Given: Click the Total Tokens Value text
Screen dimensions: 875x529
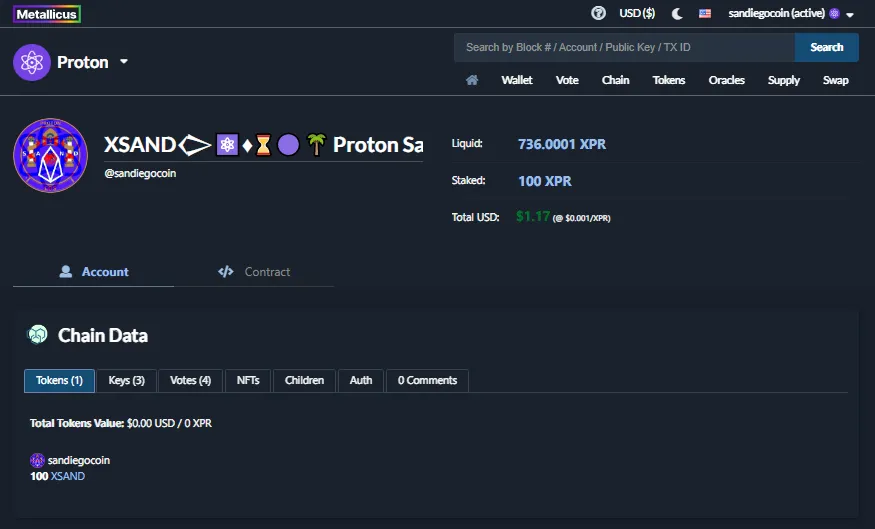Looking at the screenshot, I should tap(121, 424).
